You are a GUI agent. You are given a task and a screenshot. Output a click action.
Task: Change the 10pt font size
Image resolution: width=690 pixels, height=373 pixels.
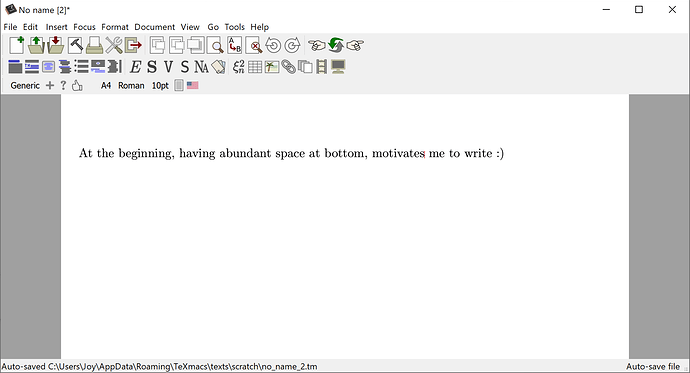[x=160, y=85]
